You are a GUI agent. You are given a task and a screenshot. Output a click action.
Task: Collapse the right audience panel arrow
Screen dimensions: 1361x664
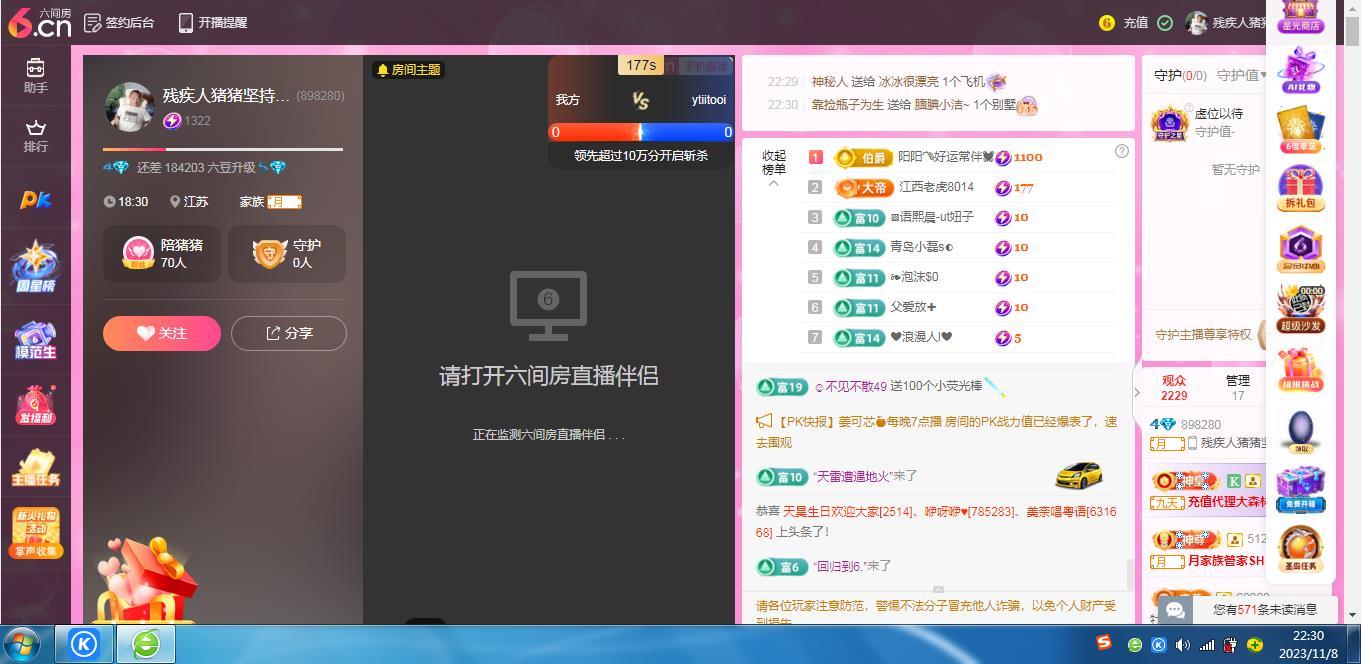click(1137, 392)
